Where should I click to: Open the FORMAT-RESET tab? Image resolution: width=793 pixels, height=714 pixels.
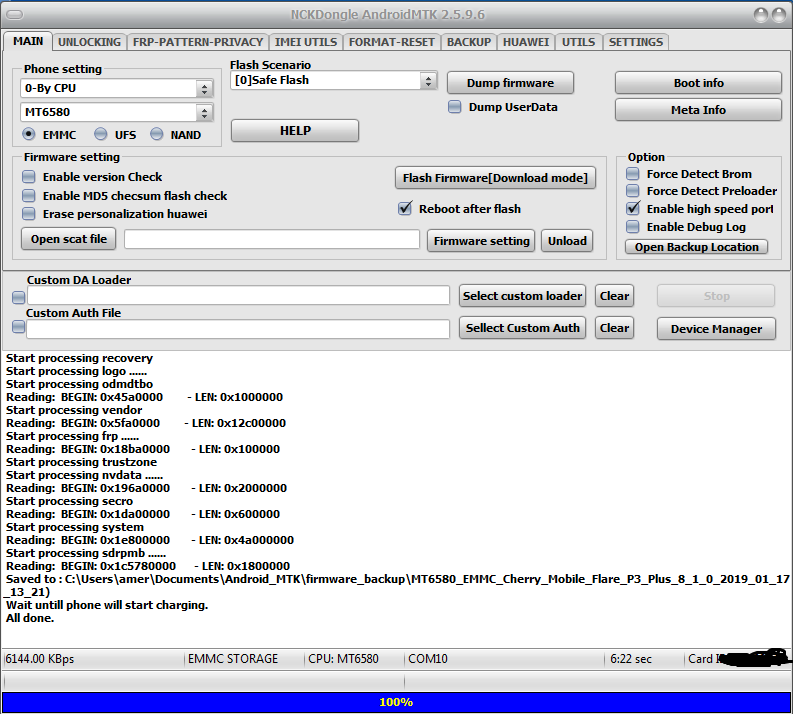pos(391,42)
